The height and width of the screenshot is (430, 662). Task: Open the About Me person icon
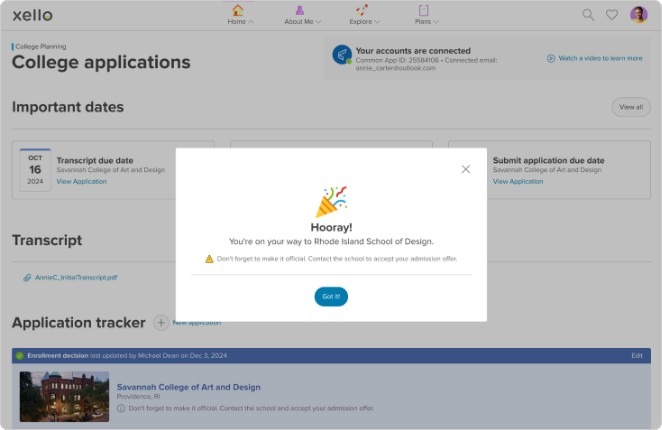click(300, 10)
